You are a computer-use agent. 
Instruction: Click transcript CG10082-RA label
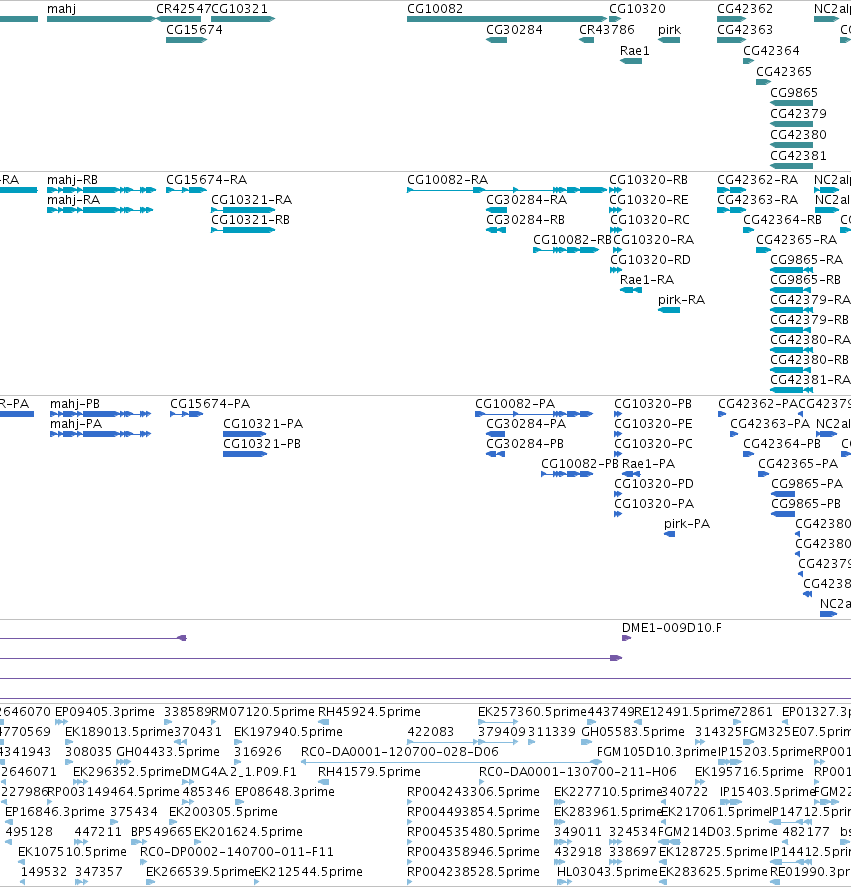pos(447,179)
